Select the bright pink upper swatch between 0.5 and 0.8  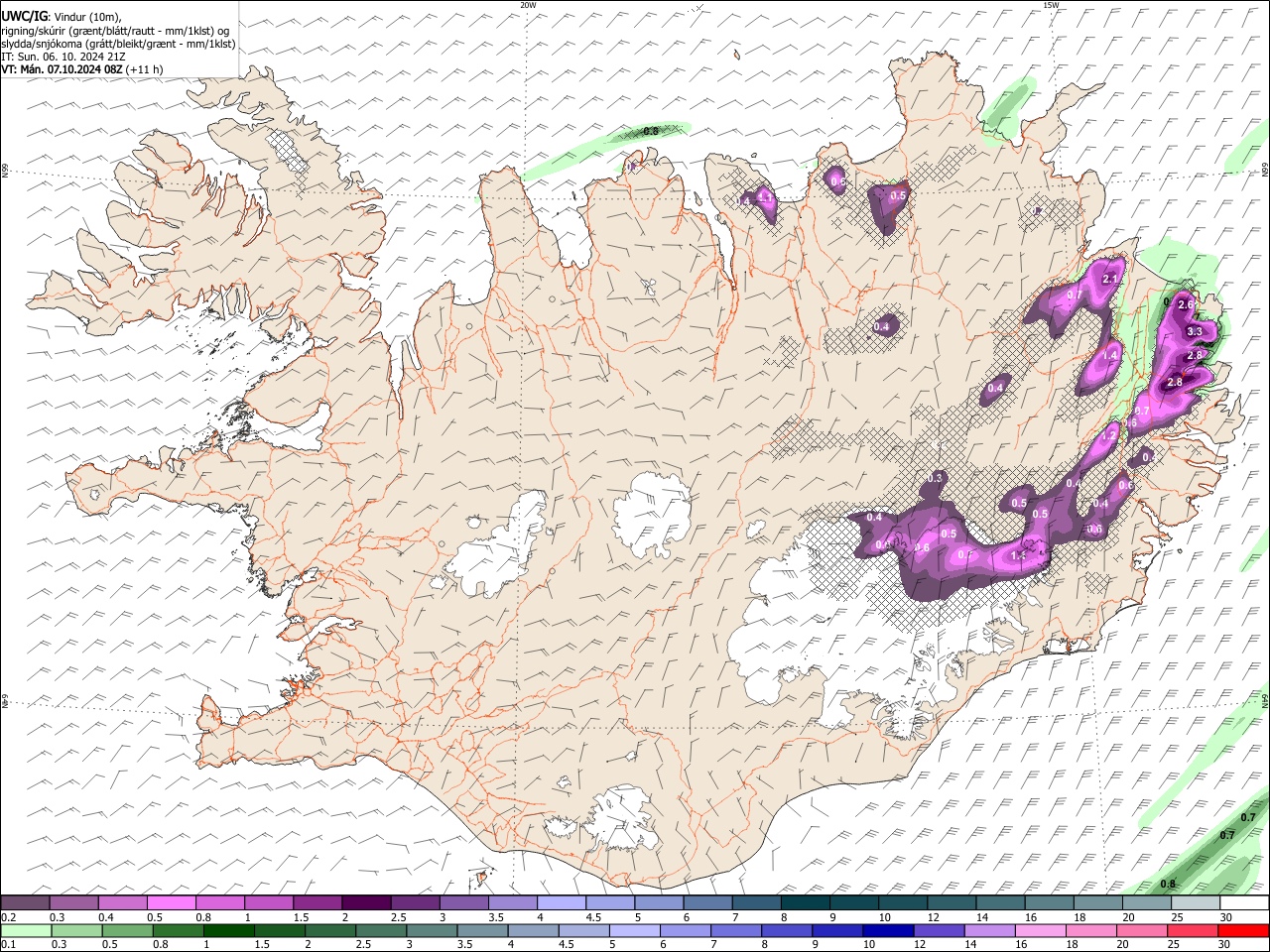click(171, 902)
